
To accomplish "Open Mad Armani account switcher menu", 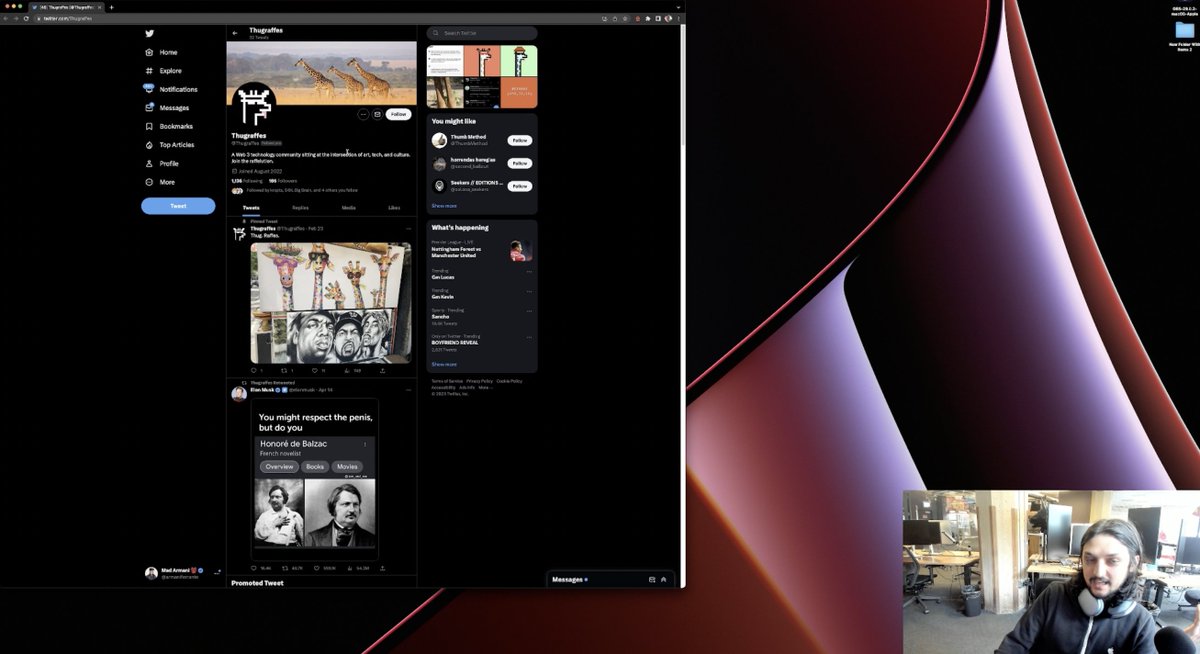I will click(182, 573).
